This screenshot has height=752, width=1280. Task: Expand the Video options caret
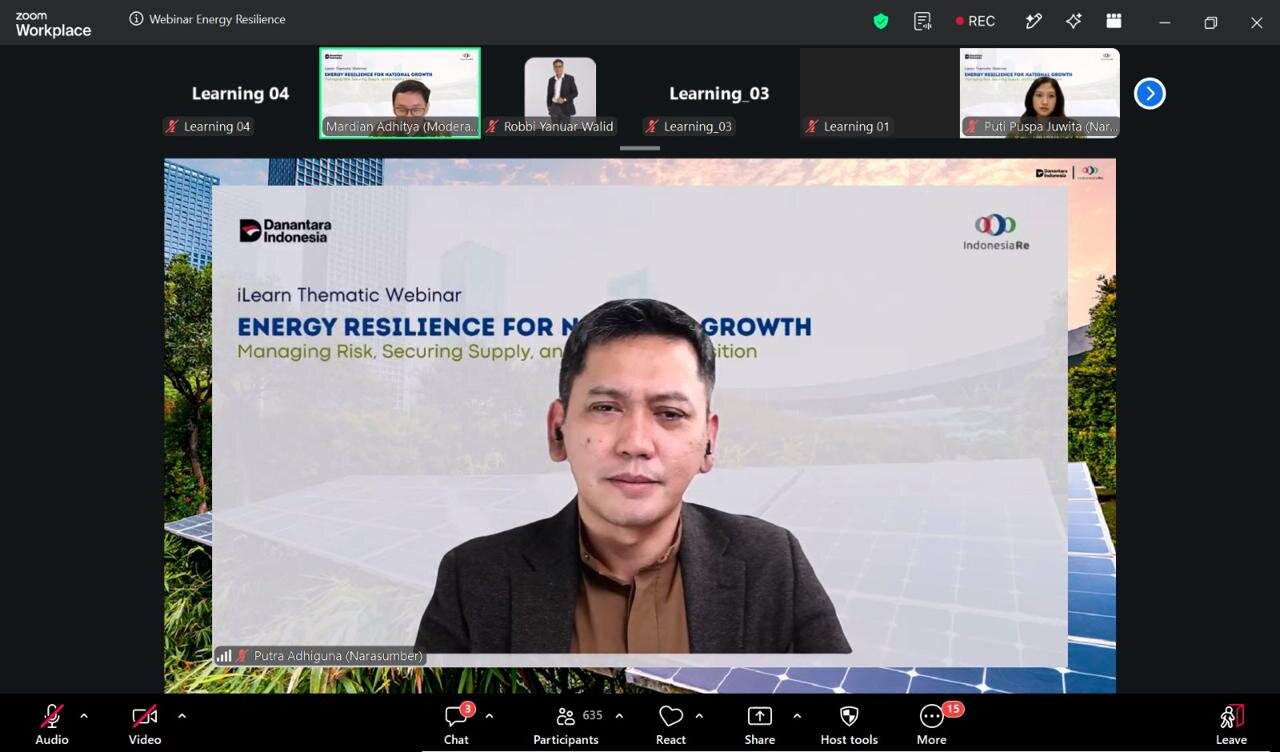(181, 716)
